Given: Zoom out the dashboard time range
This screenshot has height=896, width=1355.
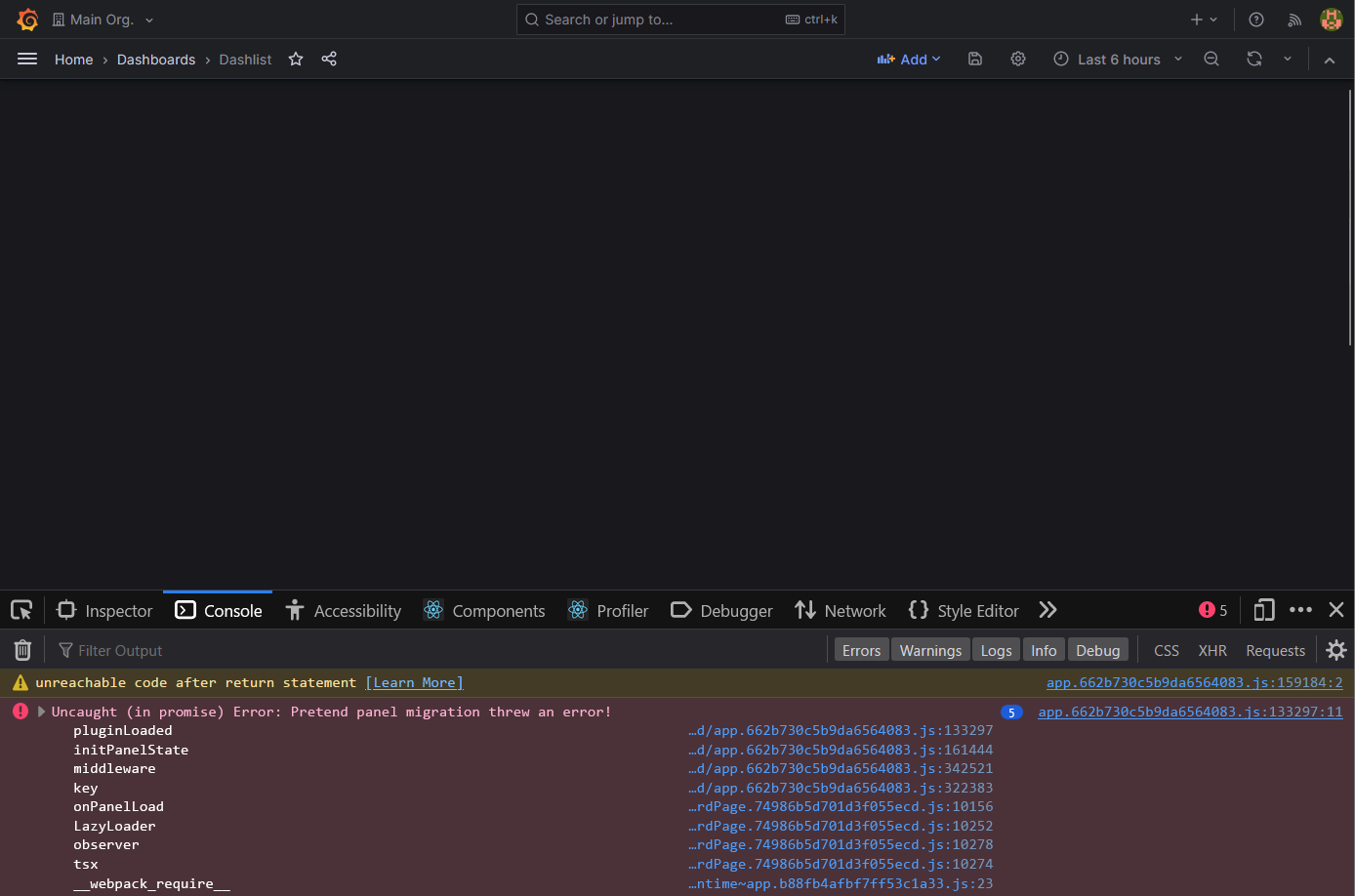Looking at the screenshot, I should coord(1211,60).
